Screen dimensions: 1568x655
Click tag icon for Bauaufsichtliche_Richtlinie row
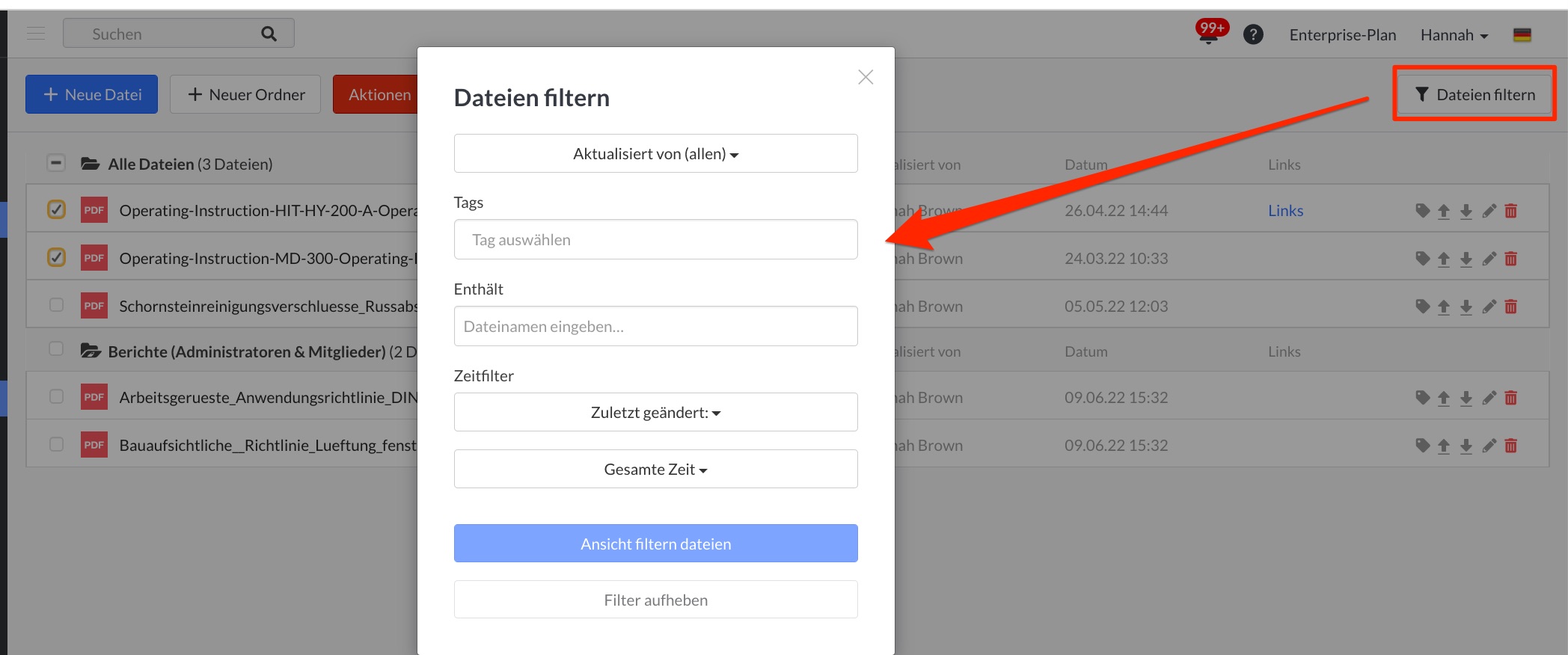coord(1422,446)
